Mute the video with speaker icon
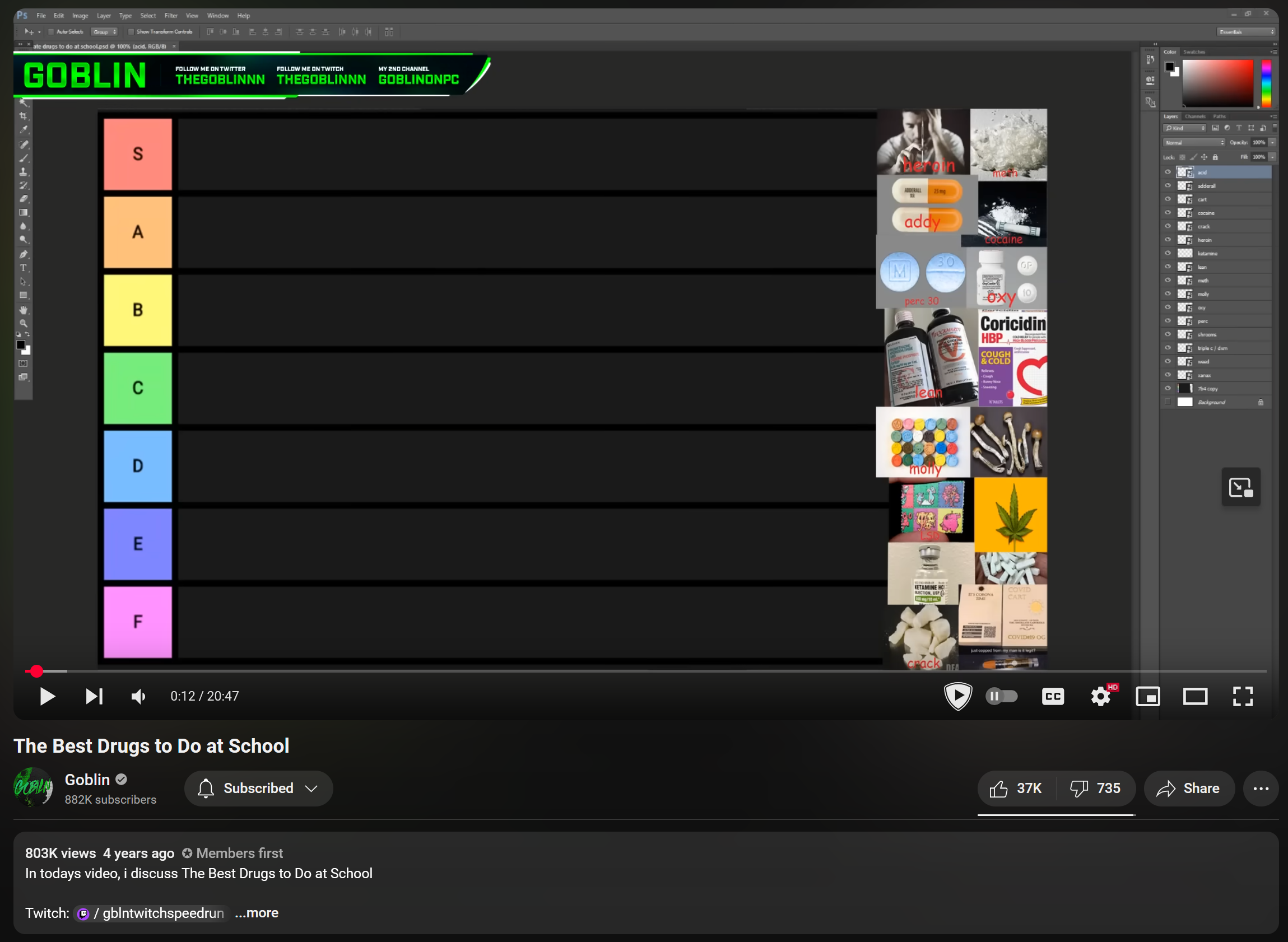 click(x=138, y=696)
